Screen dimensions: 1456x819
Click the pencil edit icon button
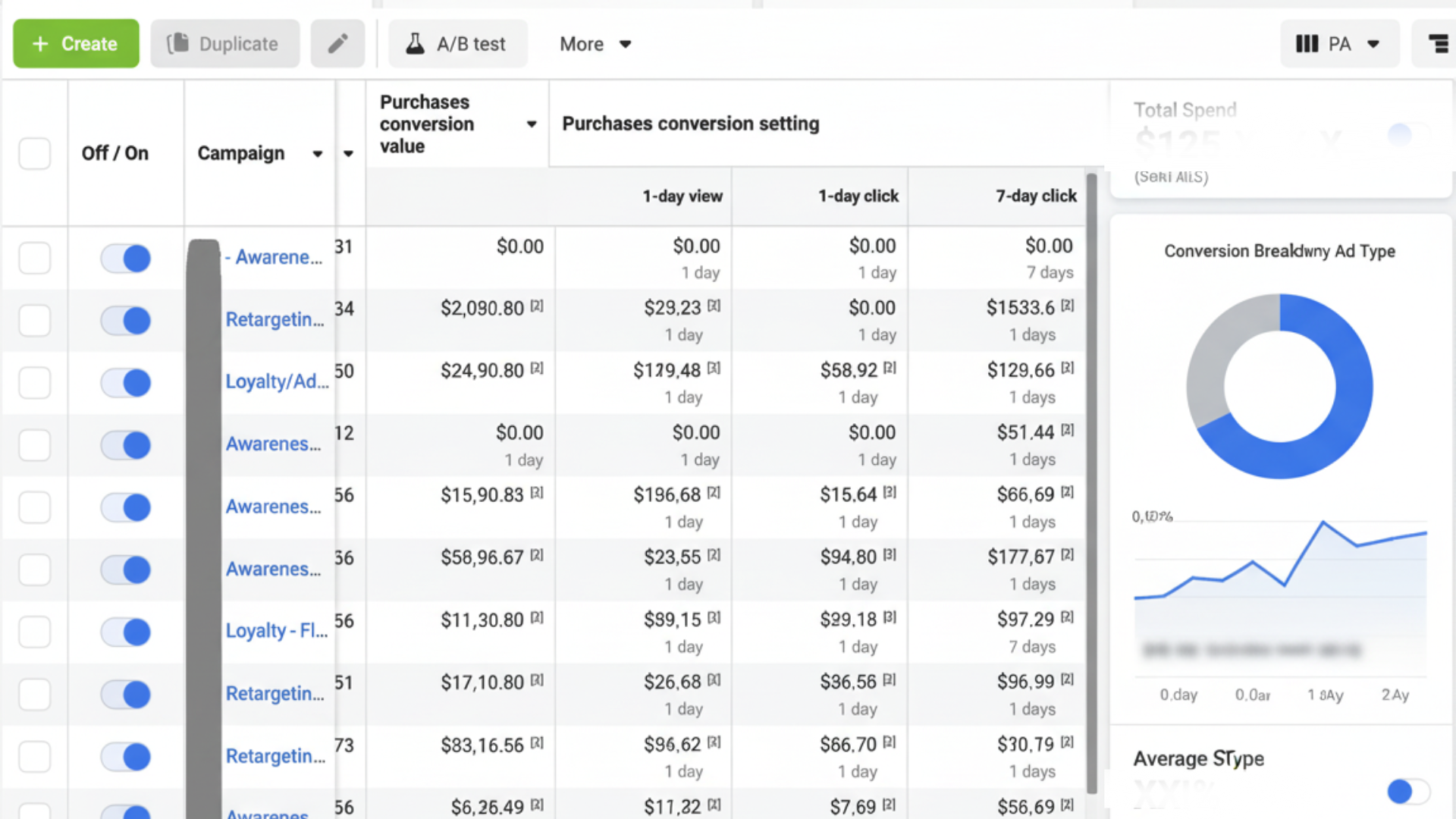pyautogui.click(x=337, y=44)
